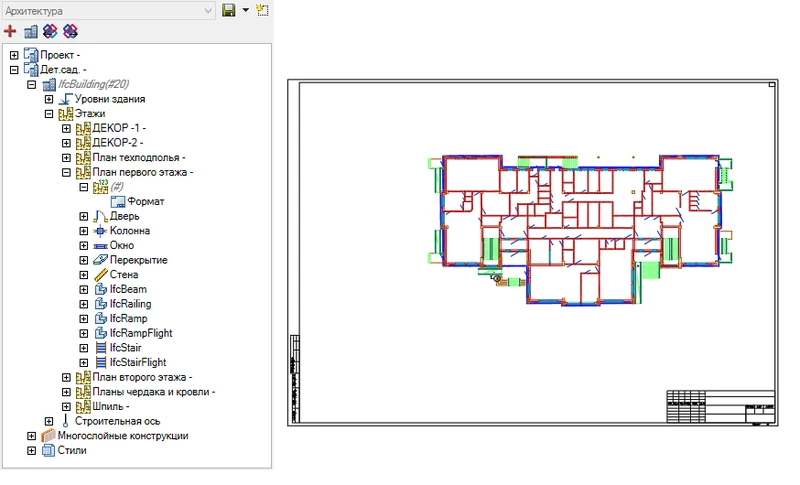The image size is (800, 485).
Task: Select the IfcRailing tree item
Action: click(128, 303)
